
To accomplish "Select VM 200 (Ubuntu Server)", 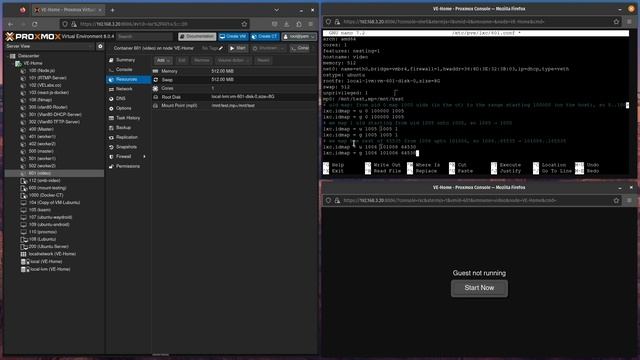I will click(x=49, y=247).
